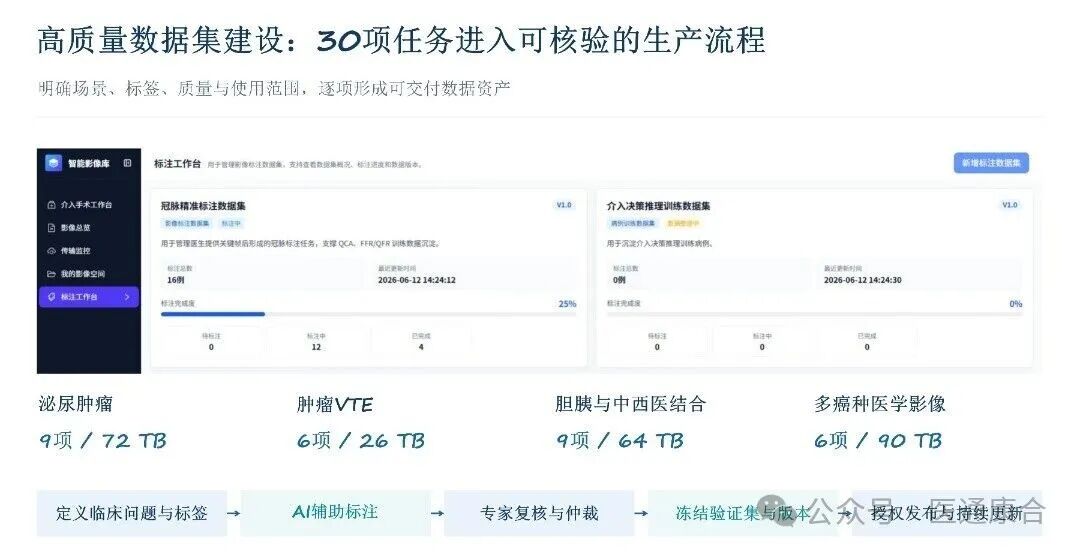The image size is (1080, 554).
Task: Click 标注中 count in 介入决策 card
Action: (x=762, y=347)
